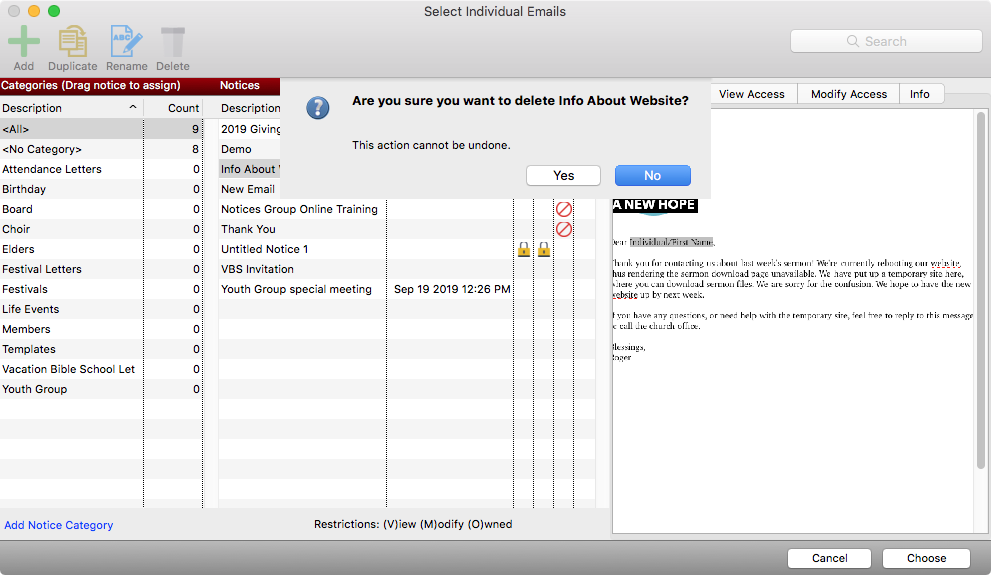Click the Delete trash icon

[173, 43]
